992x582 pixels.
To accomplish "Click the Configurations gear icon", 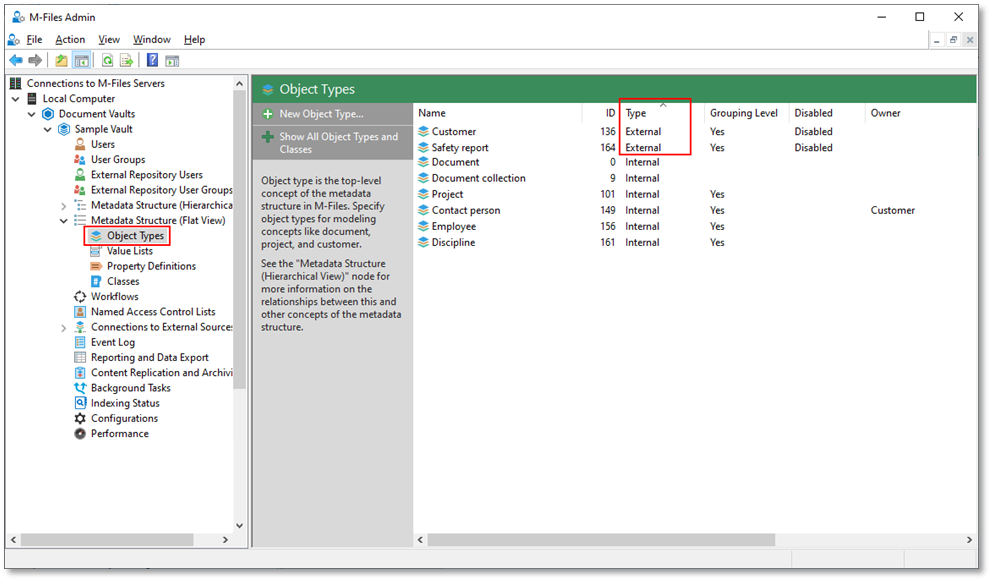I will pos(80,418).
